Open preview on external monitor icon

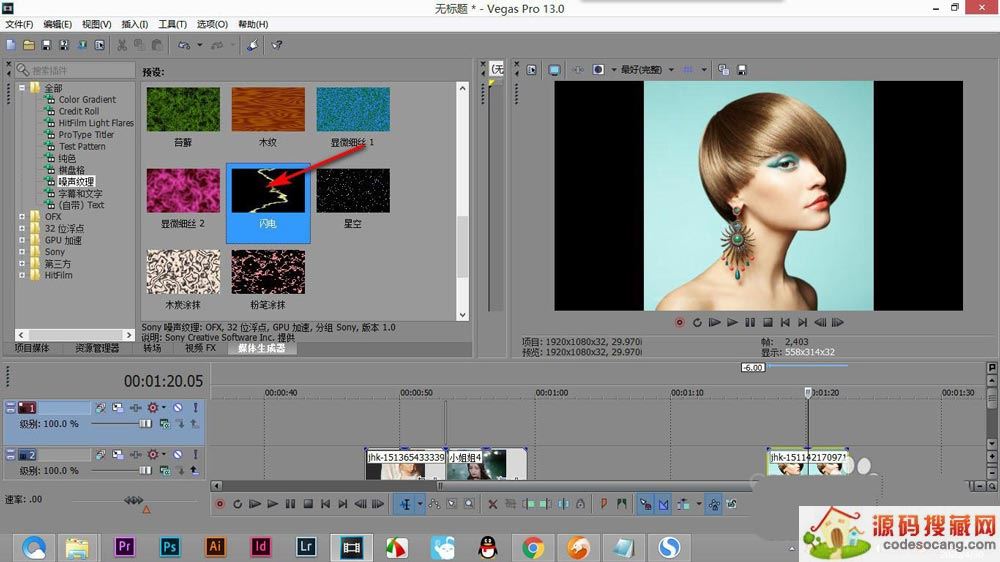coord(554,70)
